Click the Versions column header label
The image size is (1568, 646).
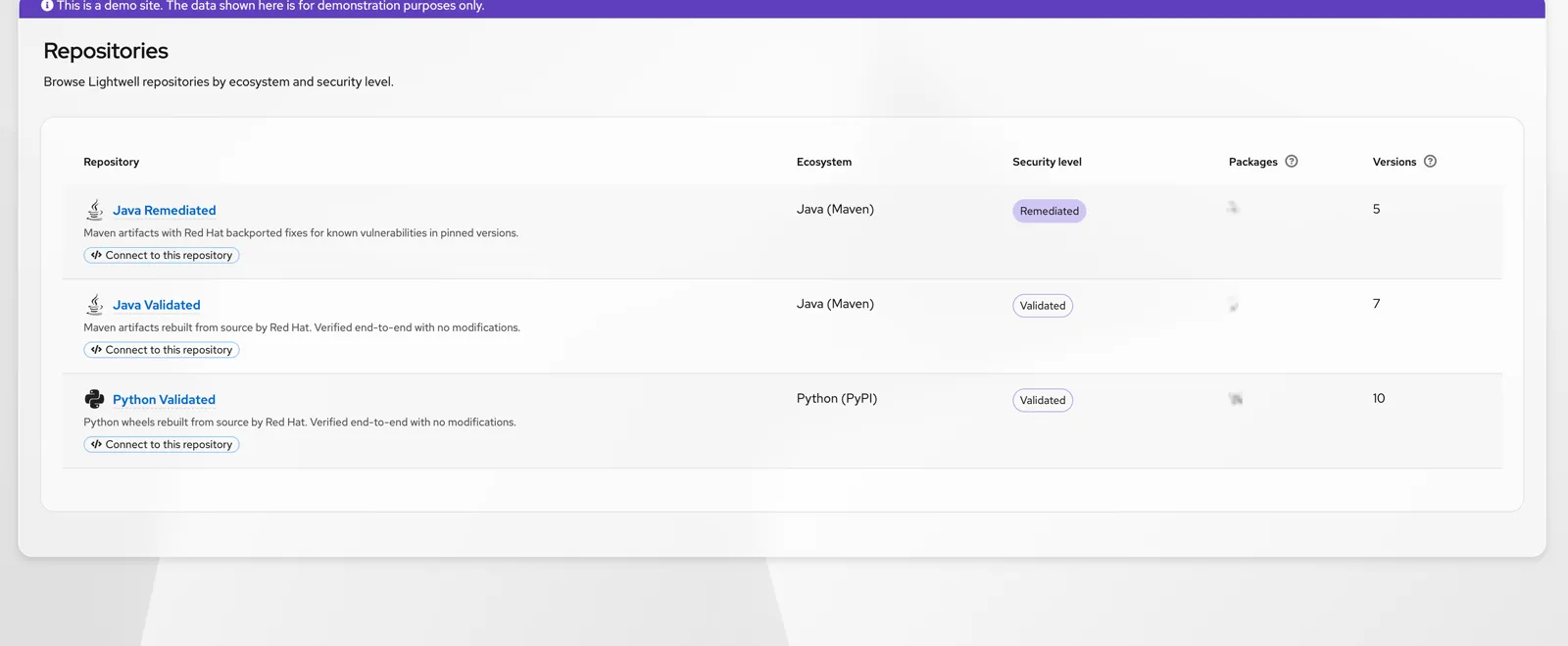point(1395,162)
